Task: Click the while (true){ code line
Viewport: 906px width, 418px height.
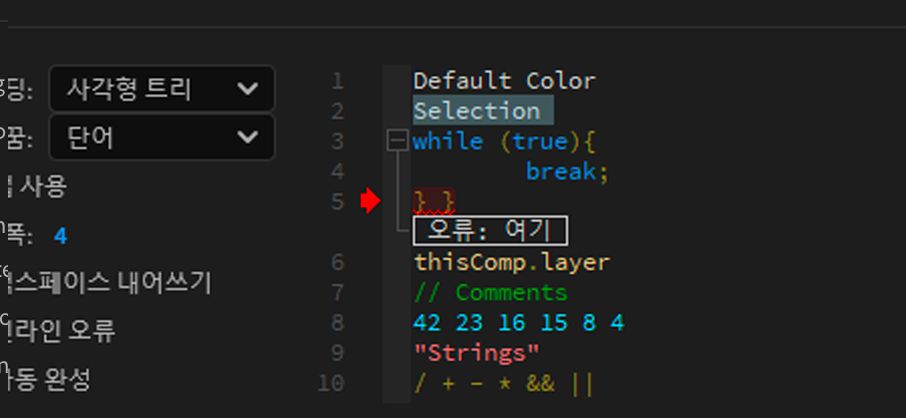Action: (504, 142)
